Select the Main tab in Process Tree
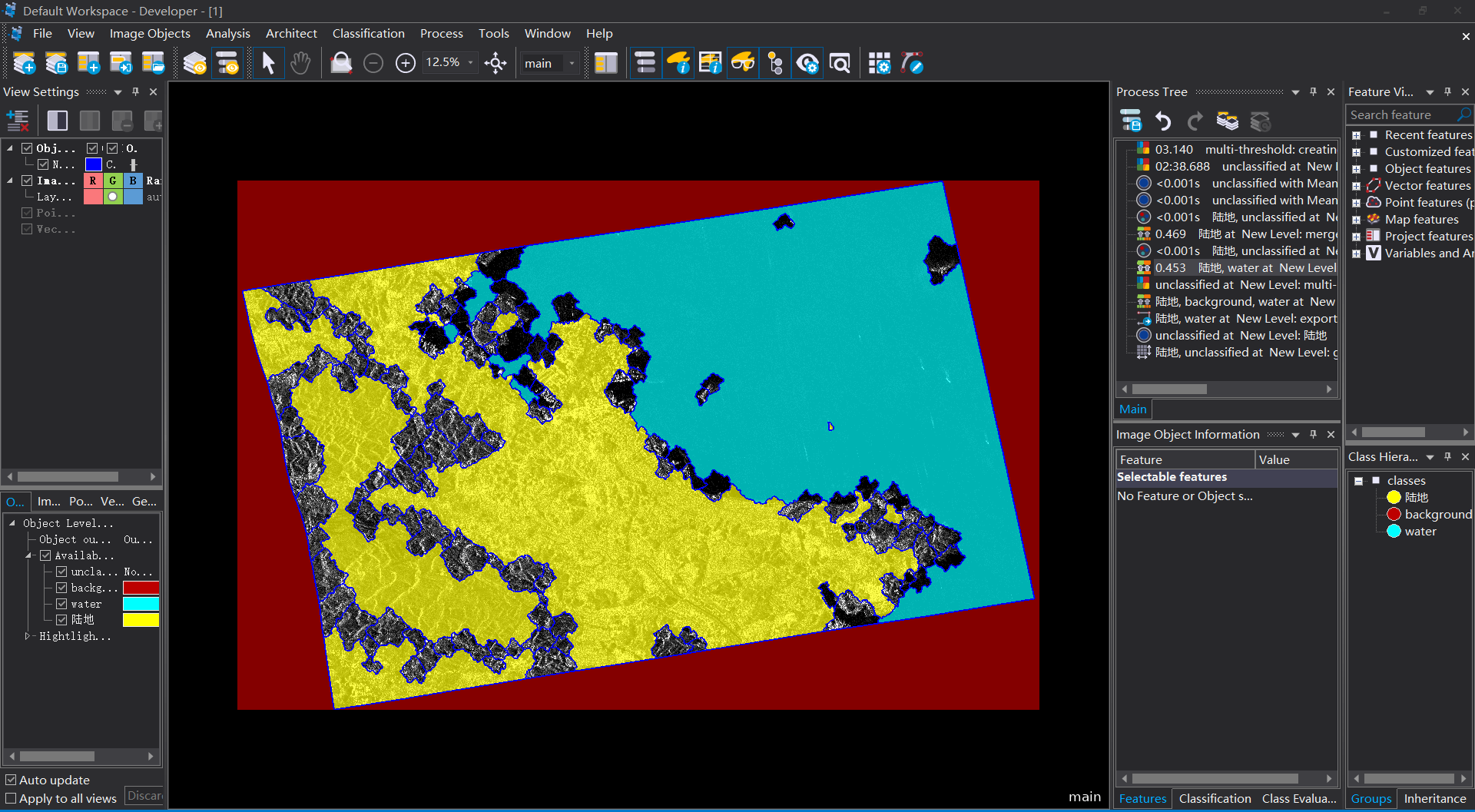Image resolution: width=1475 pixels, height=812 pixels. coord(1132,409)
